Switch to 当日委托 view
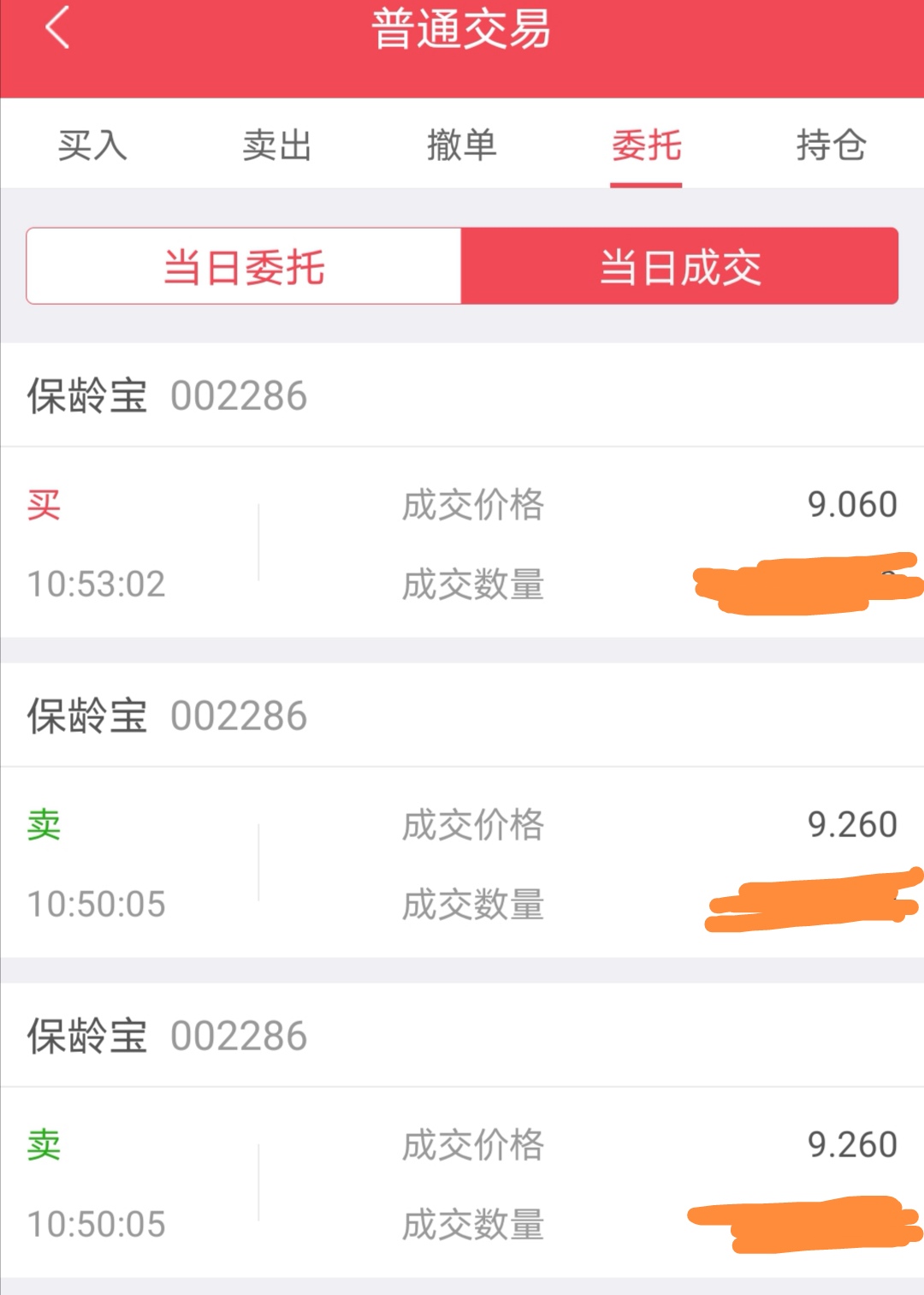924x1295 pixels. [x=245, y=266]
